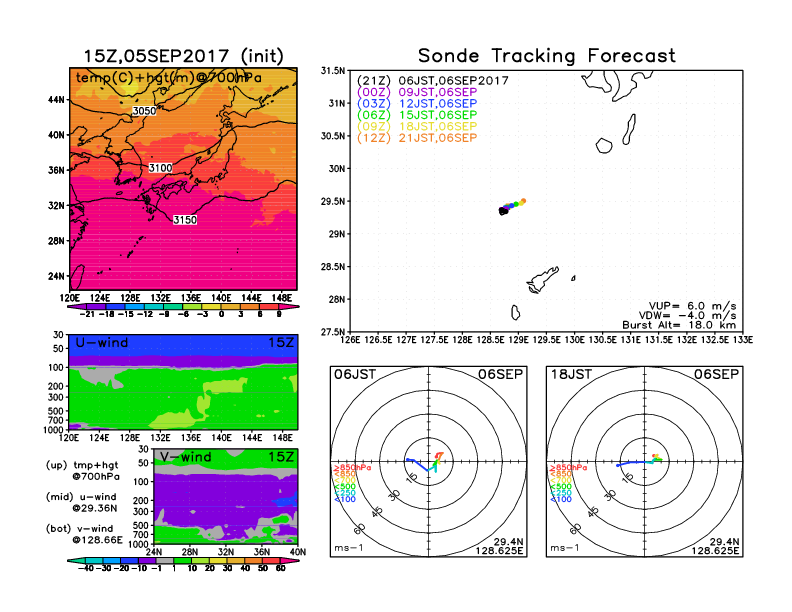792x612 pixels.
Task: Click the "V-wind" panel label
Action: pos(185,457)
